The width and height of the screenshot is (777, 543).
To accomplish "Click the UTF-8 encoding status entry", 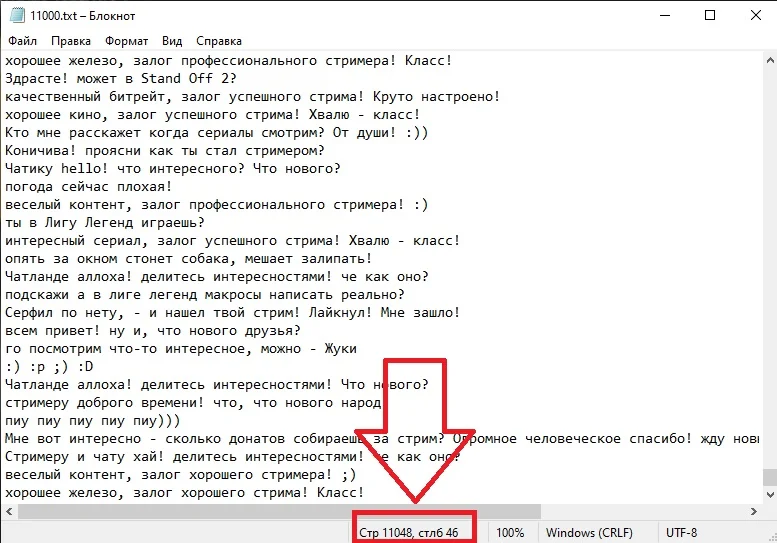I will (681, 533).
